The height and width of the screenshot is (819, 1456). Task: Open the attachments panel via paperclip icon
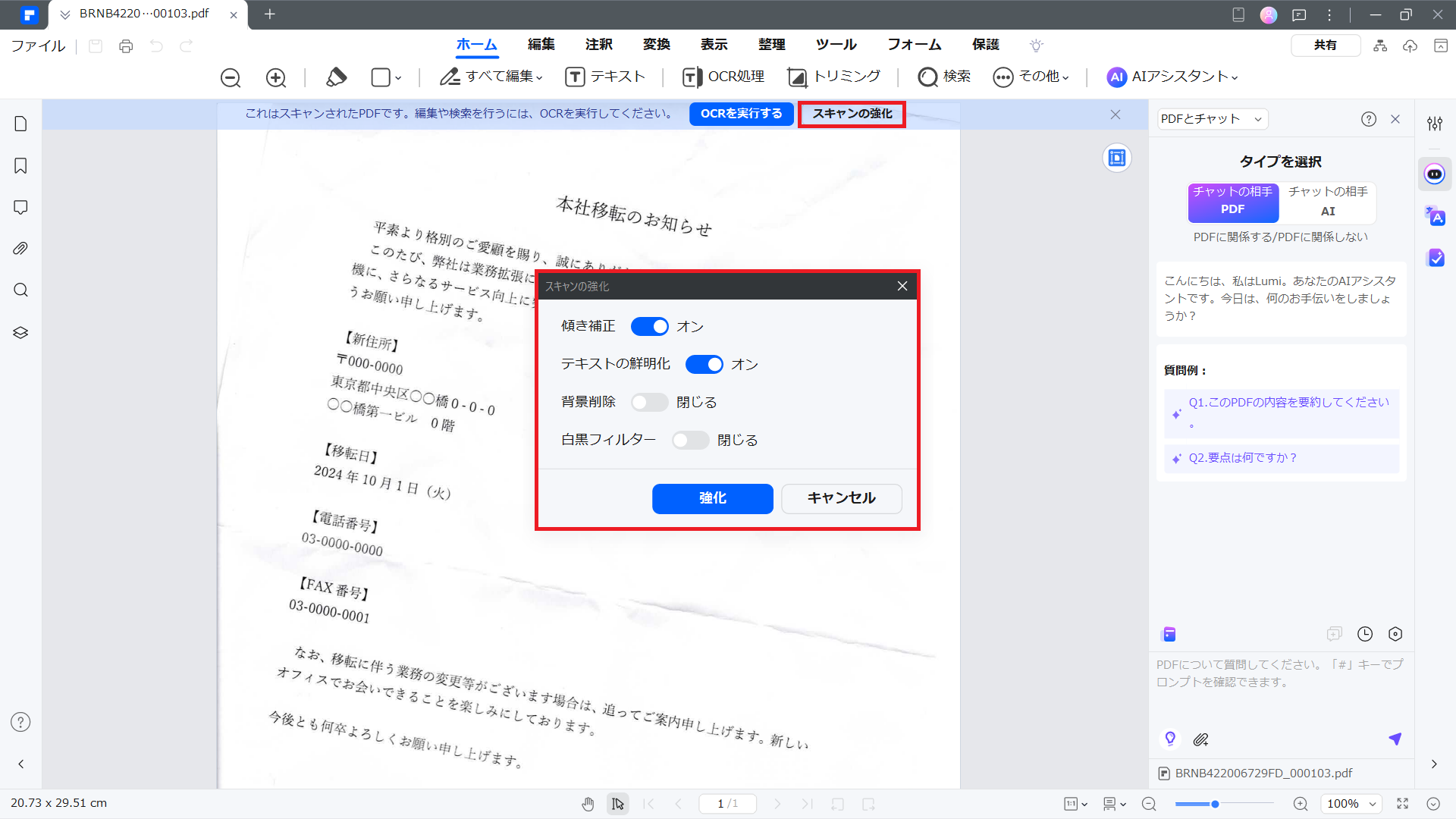pos(20,248)
